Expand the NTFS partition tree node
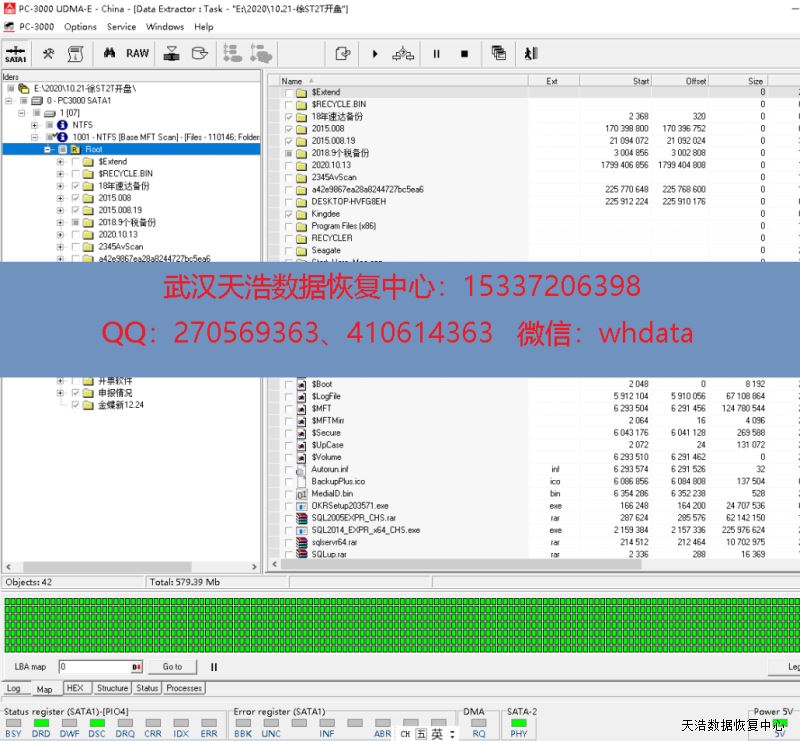The image size is (800, 741). pyautogui.click(x=35, y=125)
